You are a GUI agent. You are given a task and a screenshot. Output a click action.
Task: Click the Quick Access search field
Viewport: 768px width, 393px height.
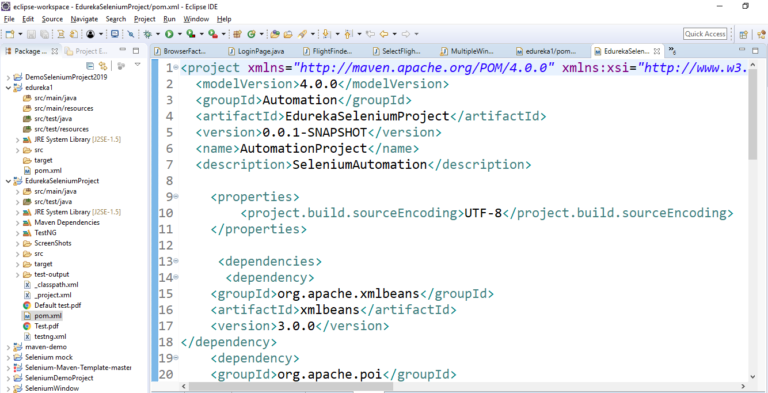coord(705,34)
